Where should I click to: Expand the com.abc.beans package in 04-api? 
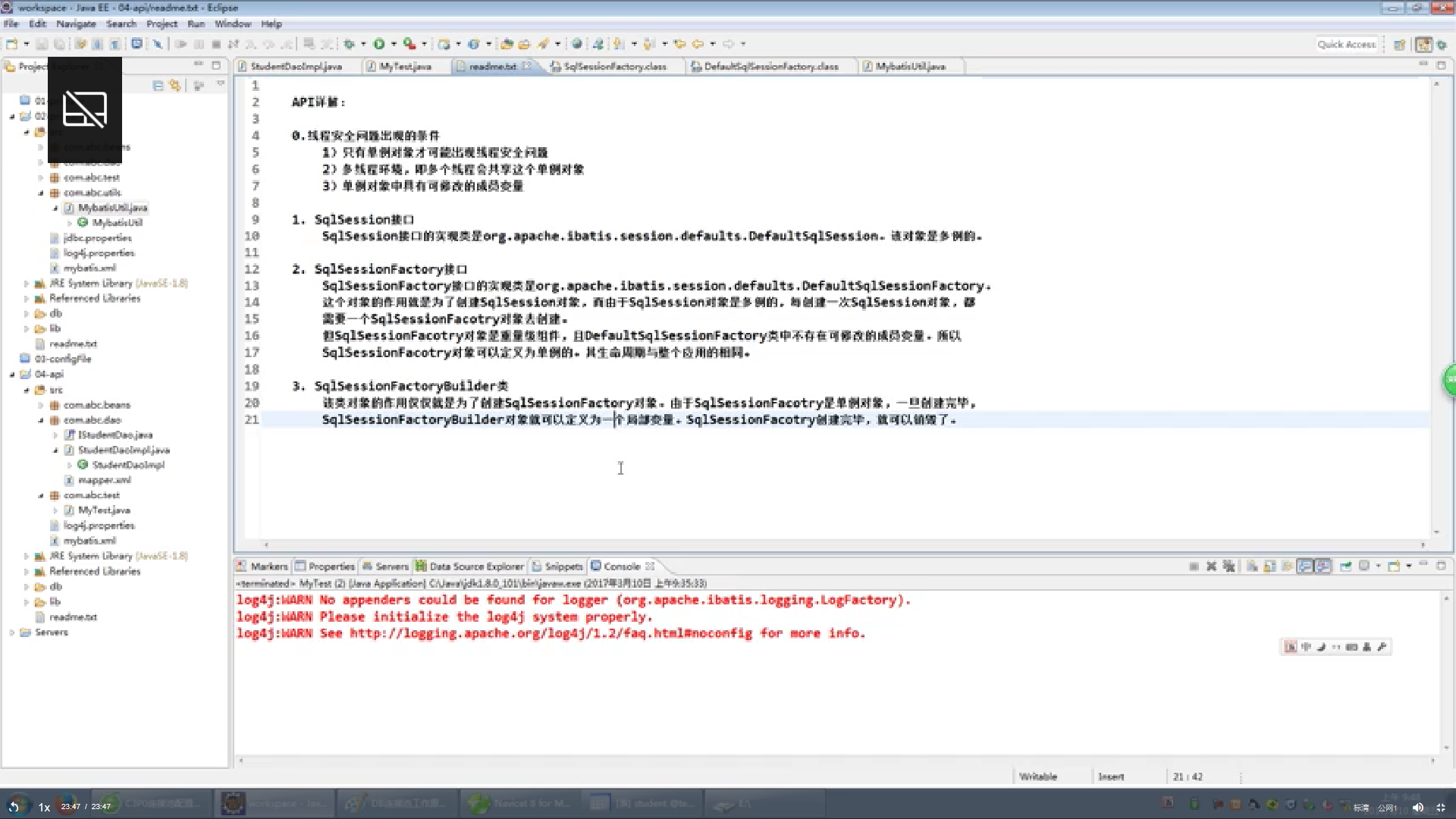coord(41,405)
